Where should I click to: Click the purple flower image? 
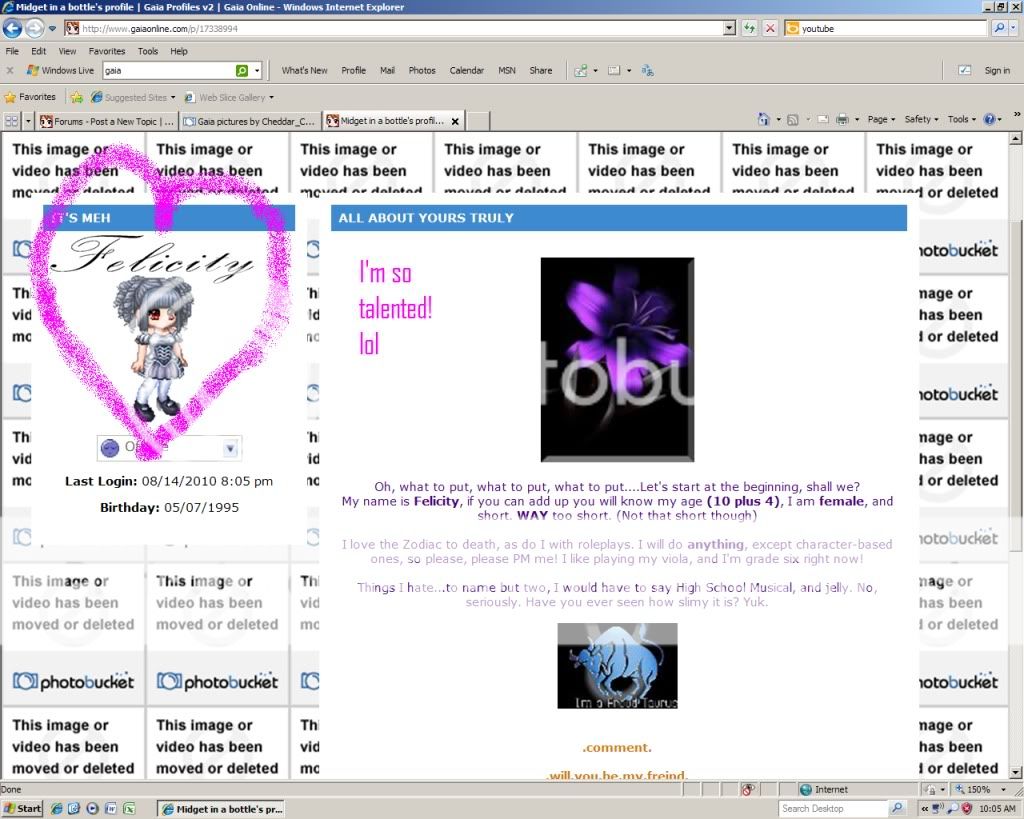[x=617, y=360]
